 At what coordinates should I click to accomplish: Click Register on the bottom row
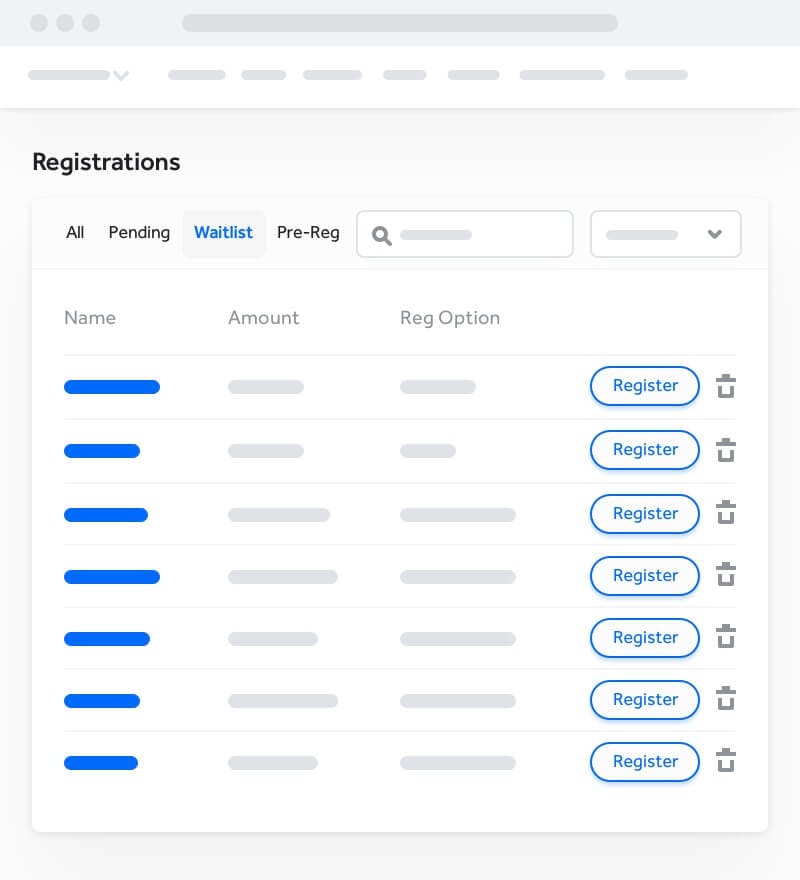click(x=645, y=762)
